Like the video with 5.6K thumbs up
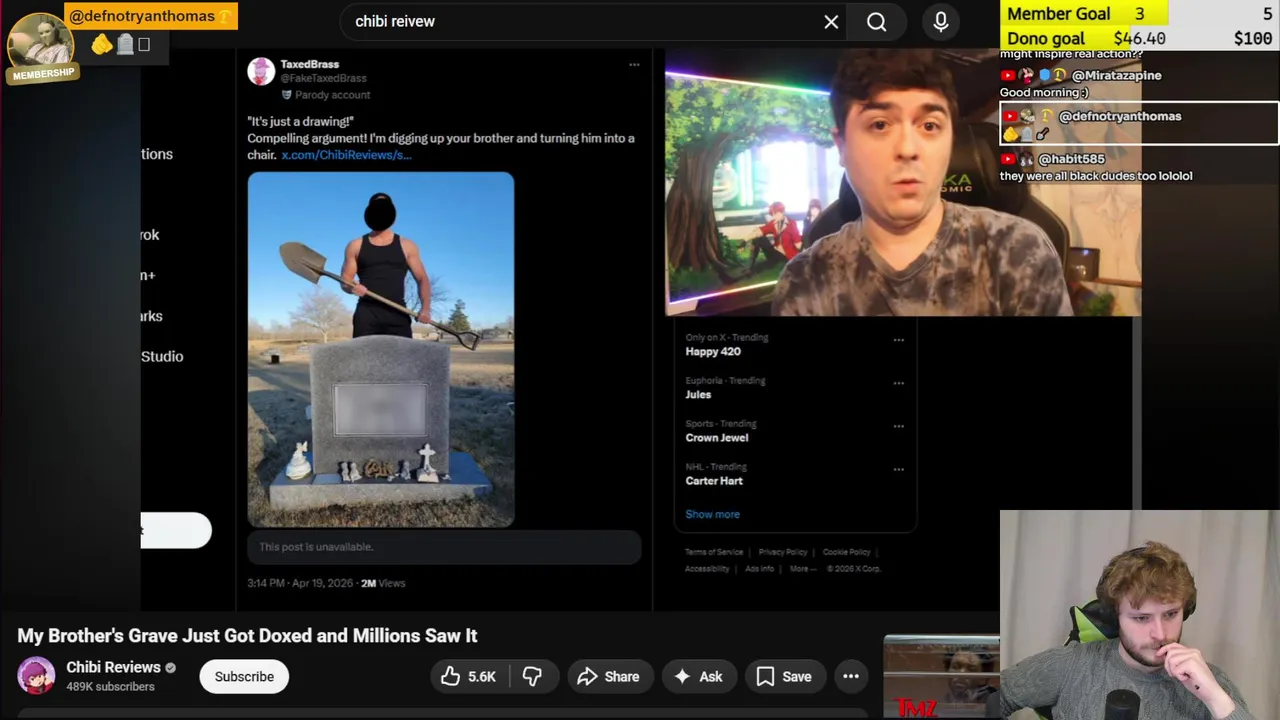 [x=469, y=677]
